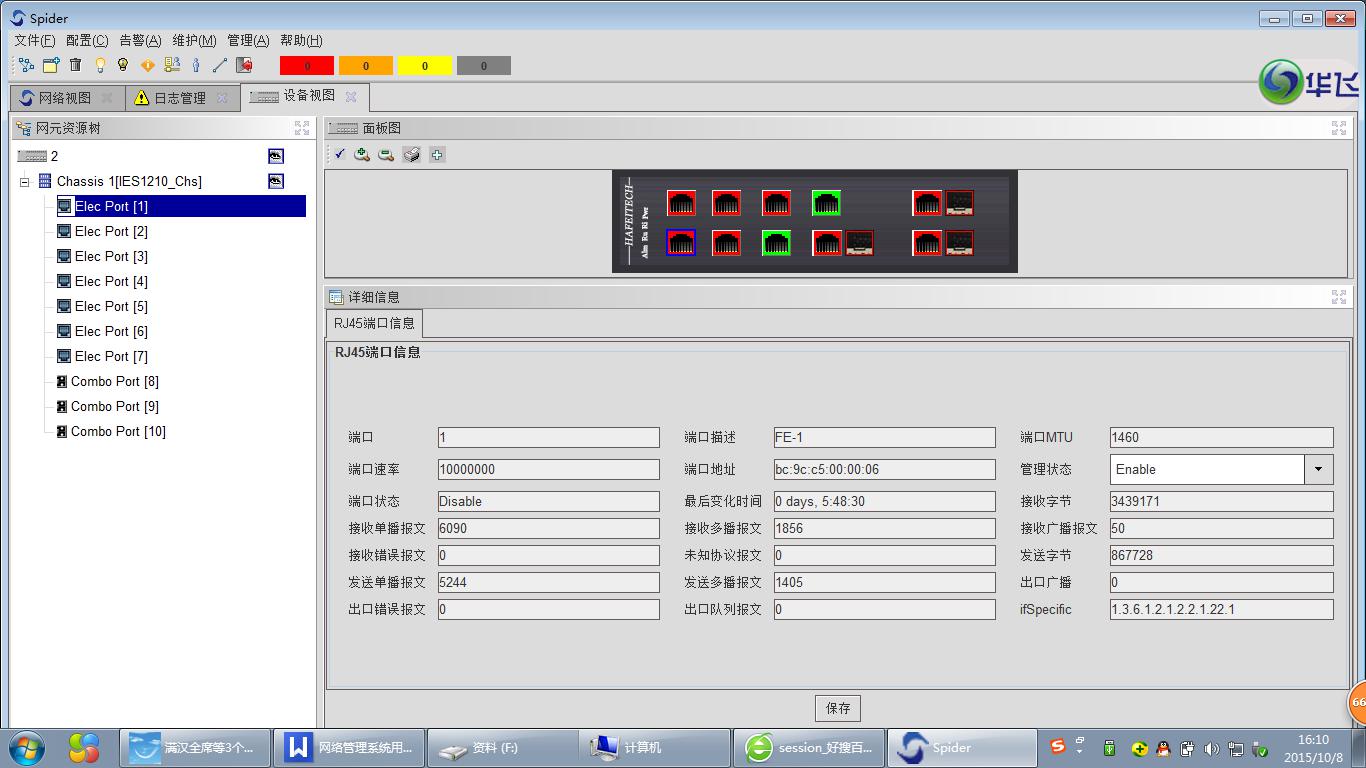
Task: Toggle the eye icon beside Chassis 1
Action: 276,181
